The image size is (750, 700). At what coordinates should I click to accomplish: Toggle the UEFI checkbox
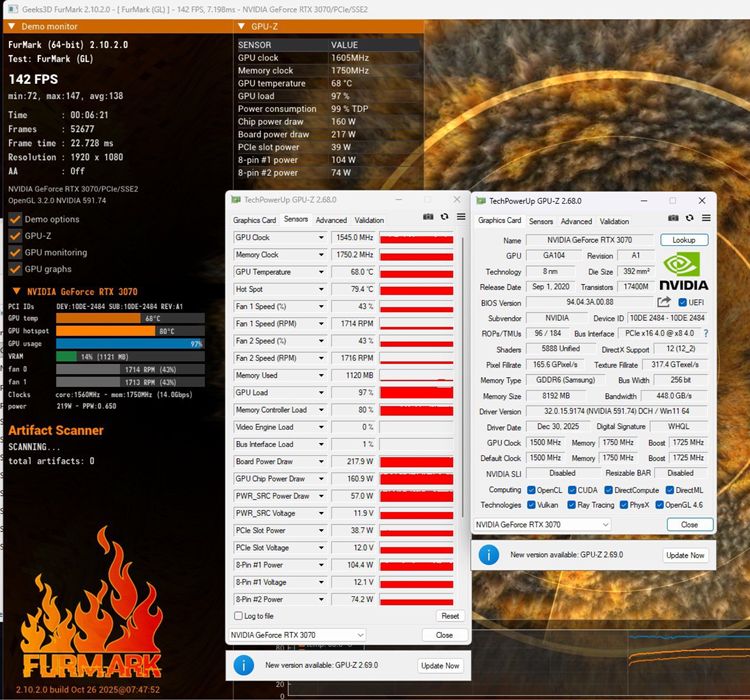click(683, 302)
